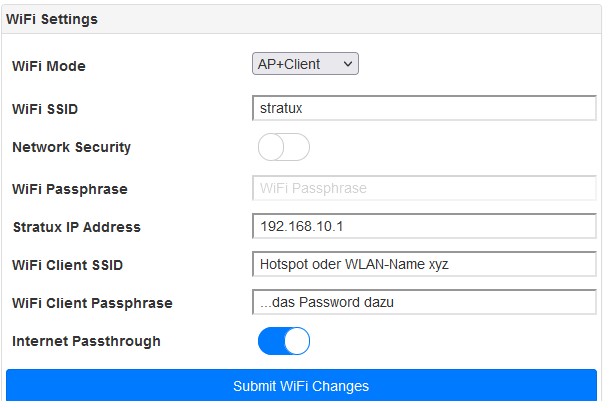Screen dimensions: 612x408
Task: Click the Stratux IP Address label
Action: 76,227
